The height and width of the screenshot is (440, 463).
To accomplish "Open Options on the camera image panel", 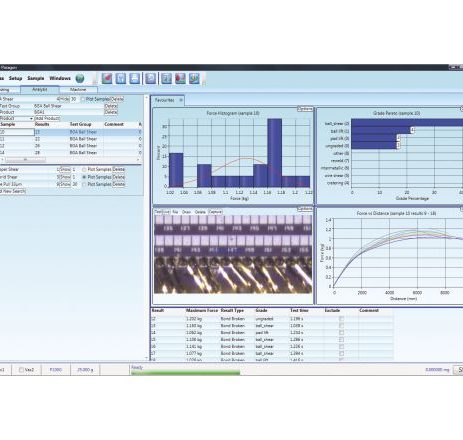I will 305,209.
